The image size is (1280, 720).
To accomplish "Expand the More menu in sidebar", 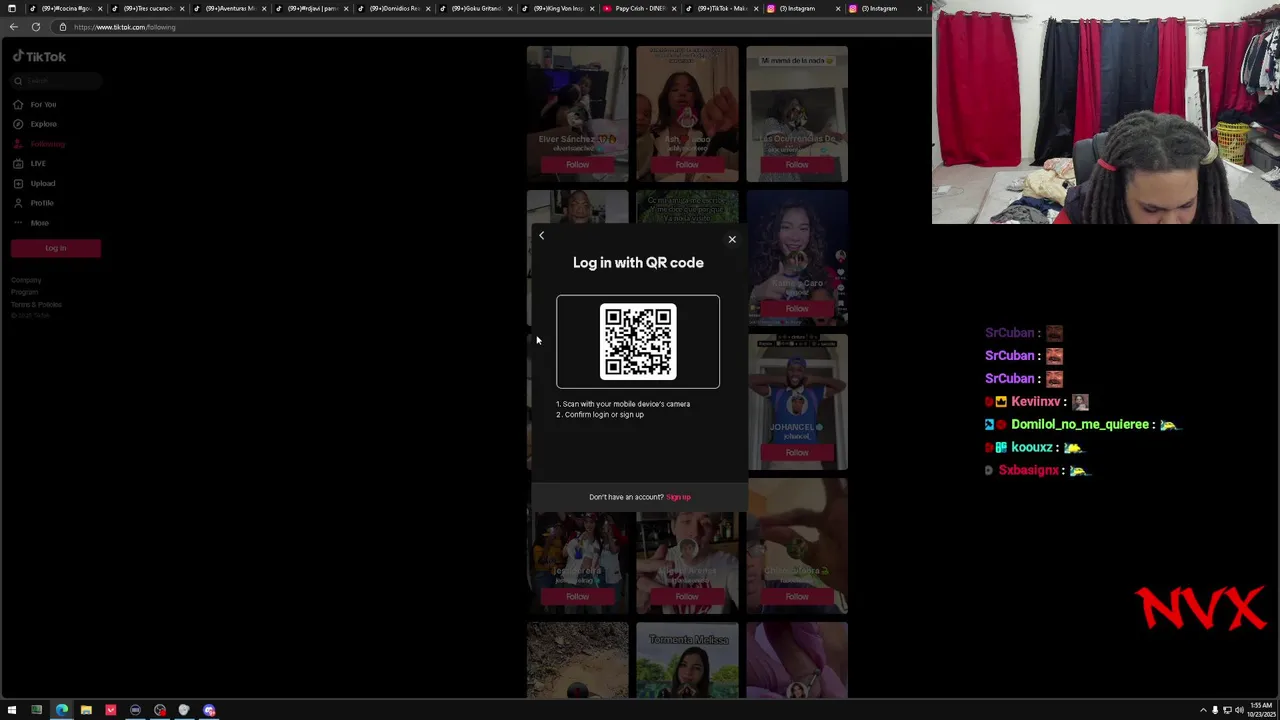I will point(39,223).
